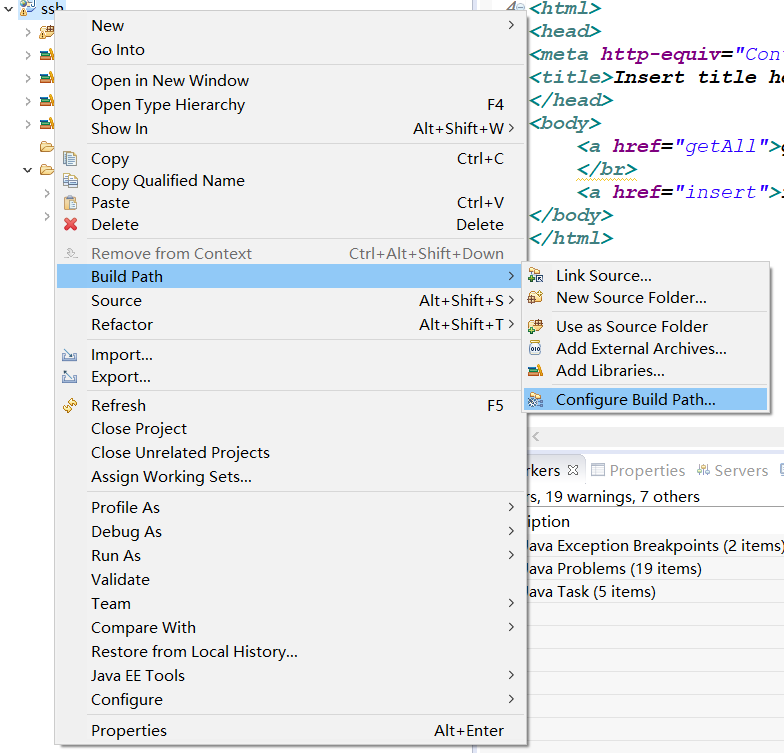Open the Refactor submenu arrow
The height and width of the screenshot is (753, 784).
tap(511, 324)
